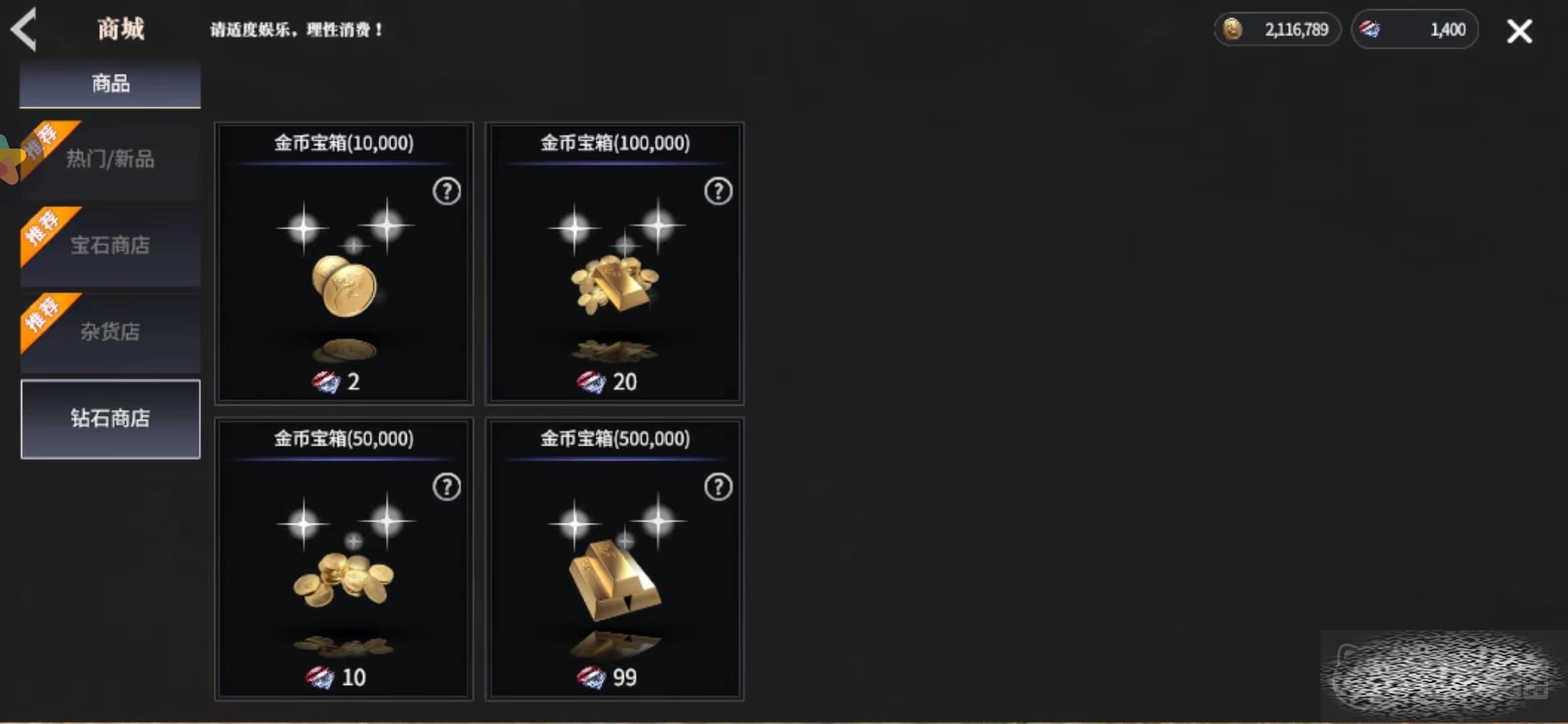
Task: Switch to the 宝石商店 tab
Action: click(111, 245)
